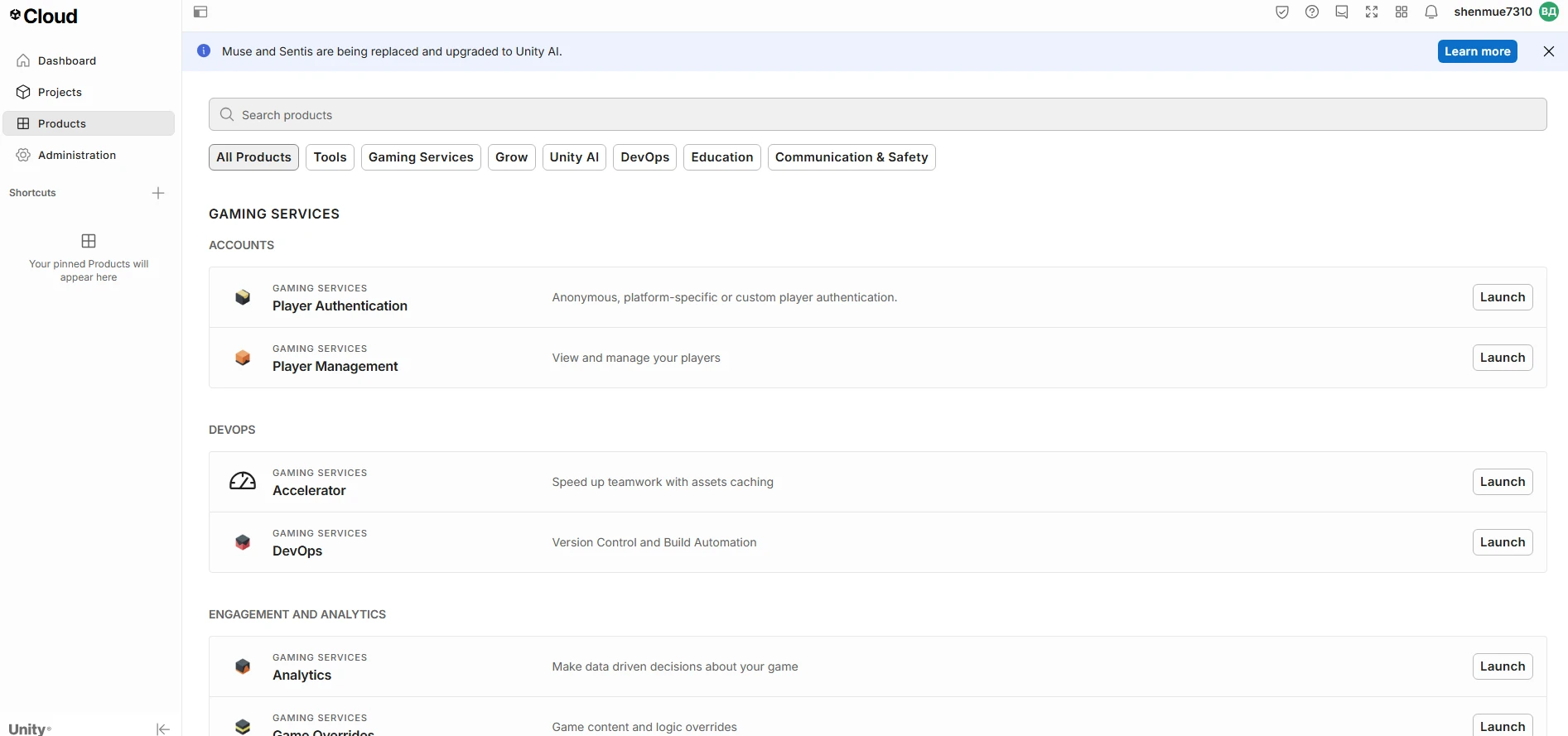Select the All Products filter tab
Image resolution: width=1568 pixels, height=736 pixels.
(254, 157)
